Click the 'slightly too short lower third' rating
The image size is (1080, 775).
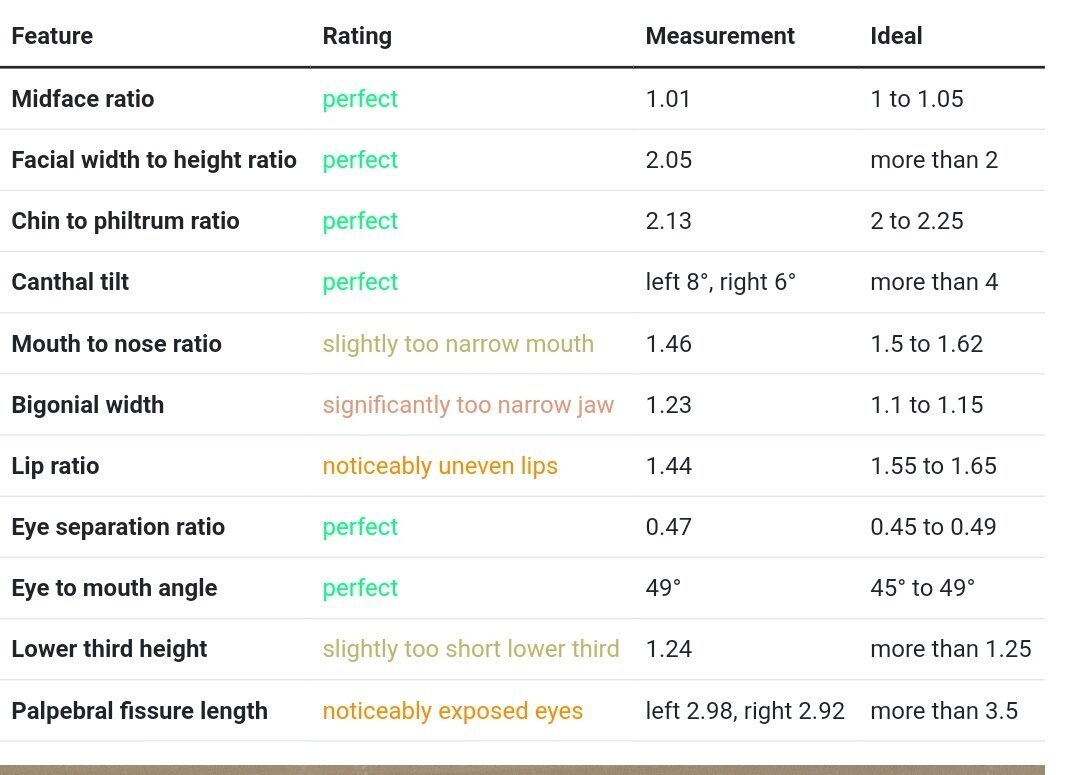coord(471,649)
